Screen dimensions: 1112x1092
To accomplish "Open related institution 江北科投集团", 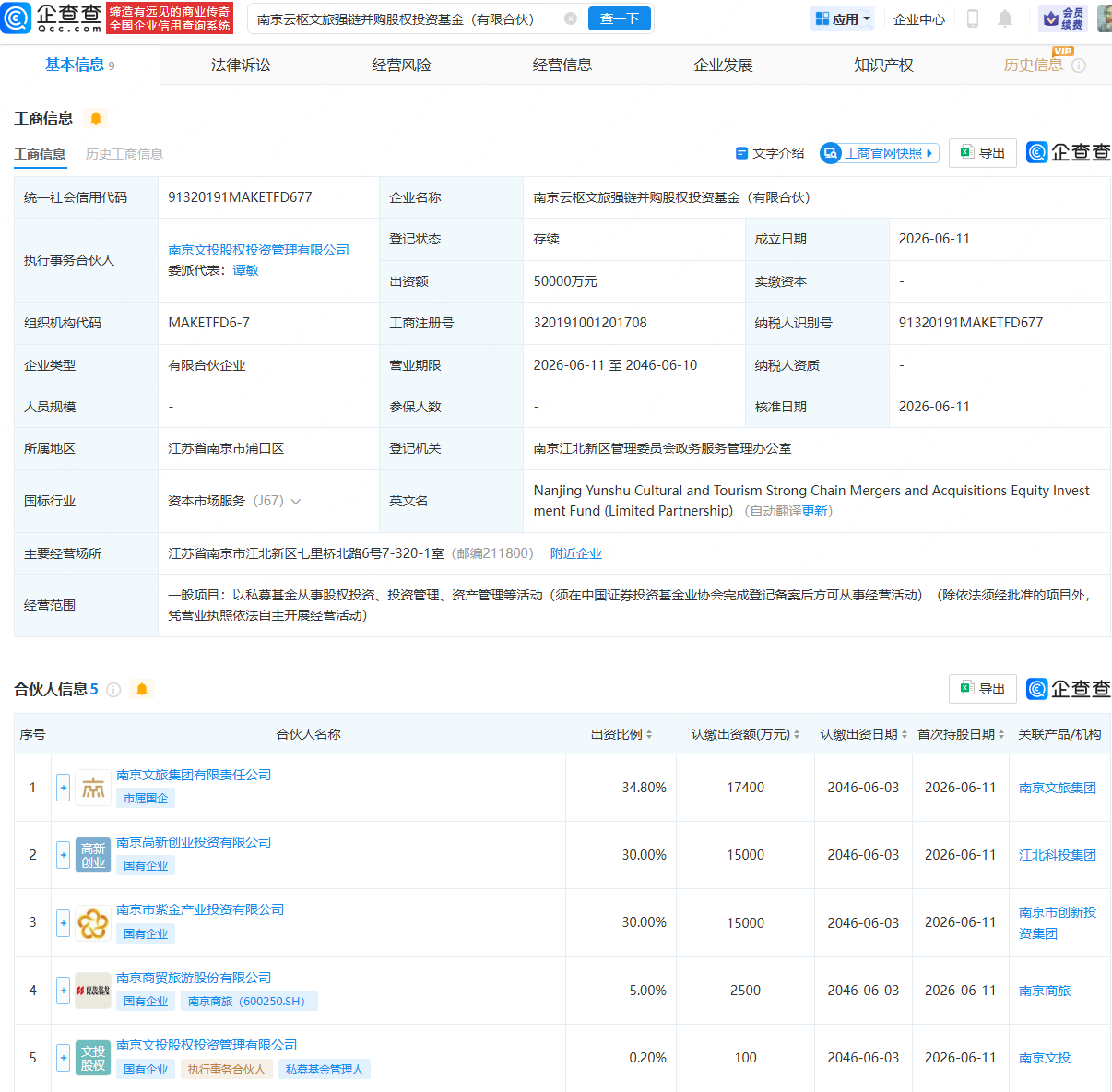I will point(1058,855).
